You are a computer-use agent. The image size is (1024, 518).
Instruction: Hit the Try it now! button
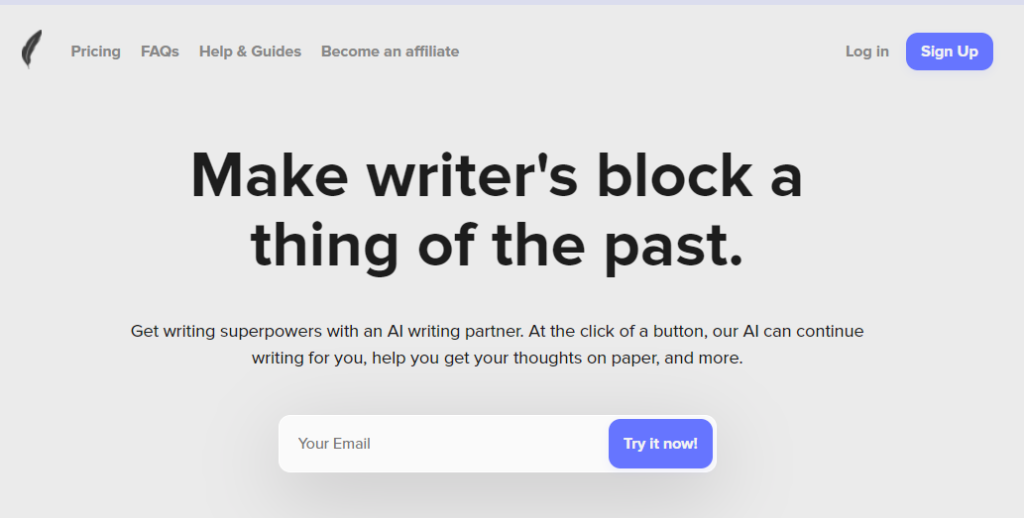coord(660,443)
